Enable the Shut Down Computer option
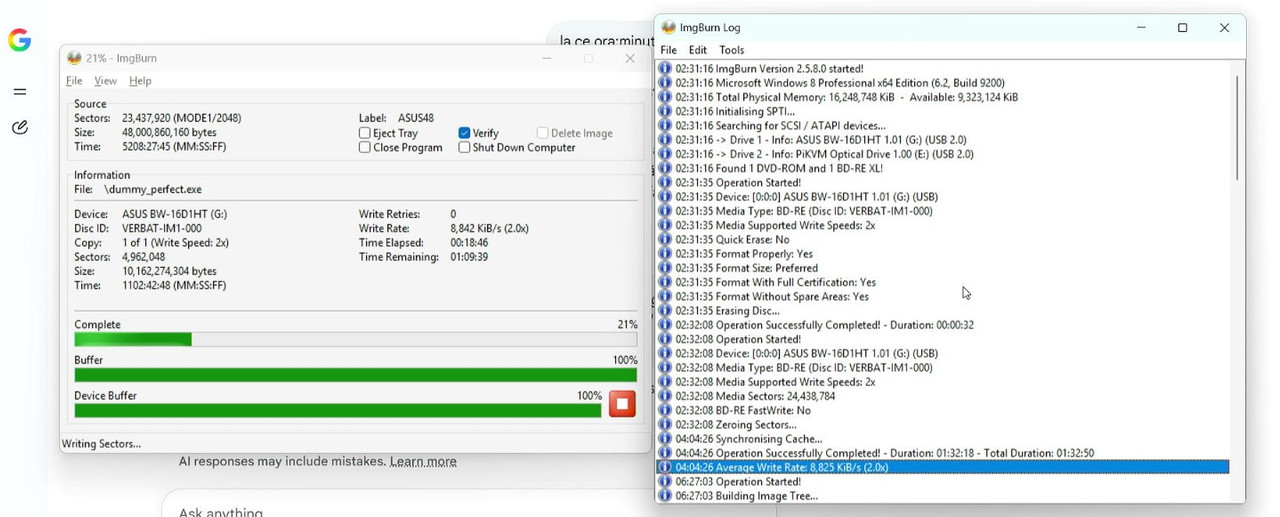1280x517 pixels. point(465,147)
